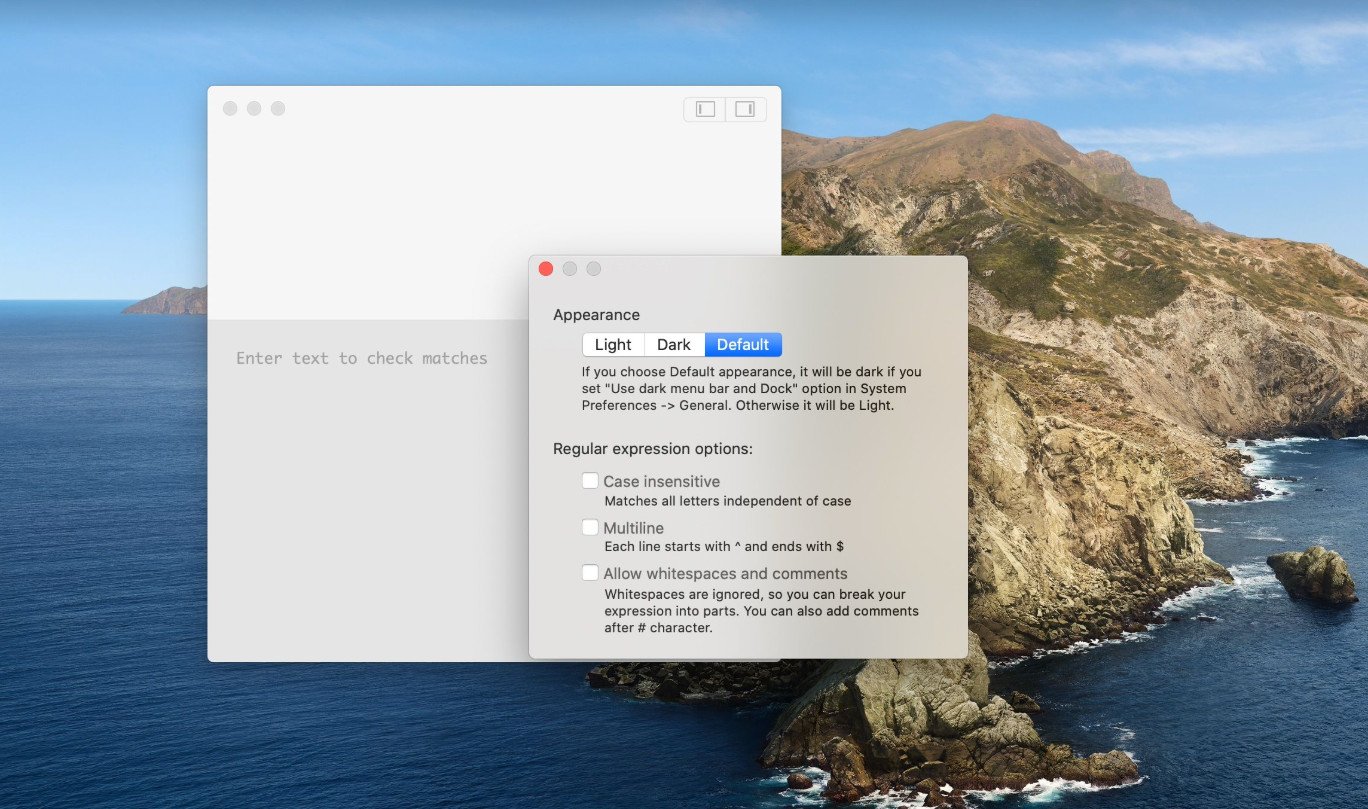The width and height of the screenshot is (1368, 809).
Task: Close the preferences window
Action: tap(546, 269)
